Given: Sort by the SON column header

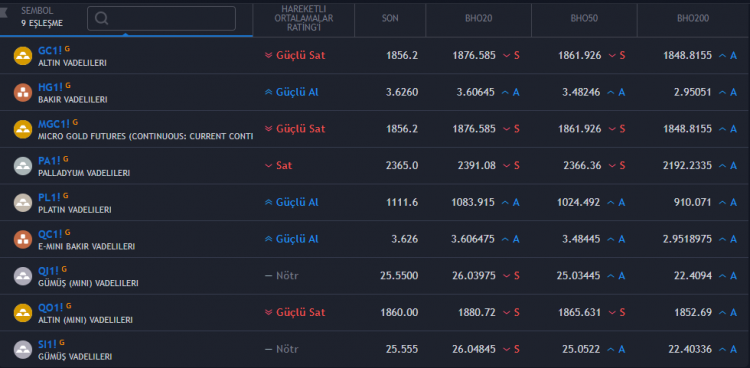Looking at the screenshot, I should click(x=390, y=19).
